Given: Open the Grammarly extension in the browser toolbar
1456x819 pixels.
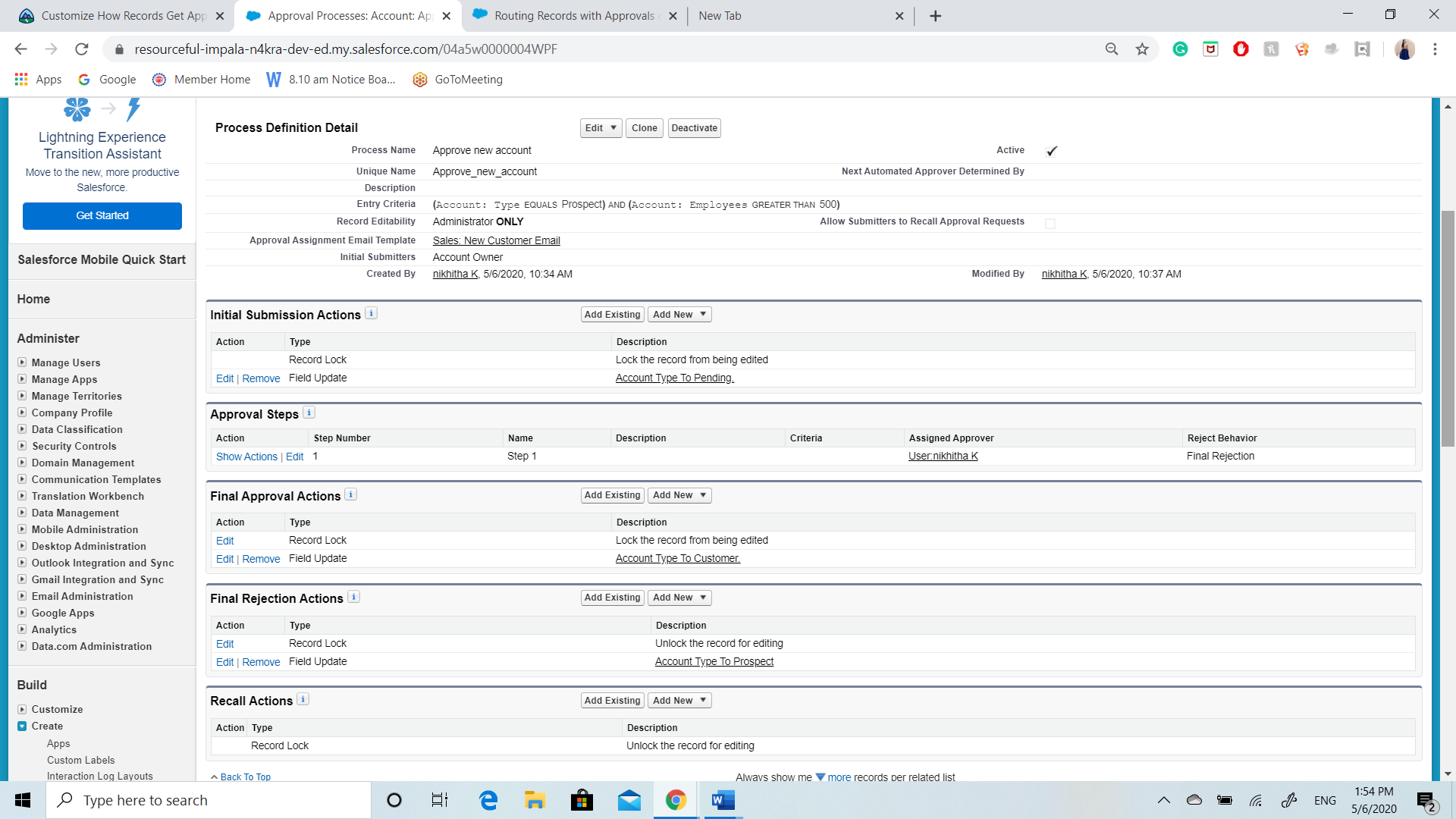Looking at the screenshot, I should (x=1180, y=49).
